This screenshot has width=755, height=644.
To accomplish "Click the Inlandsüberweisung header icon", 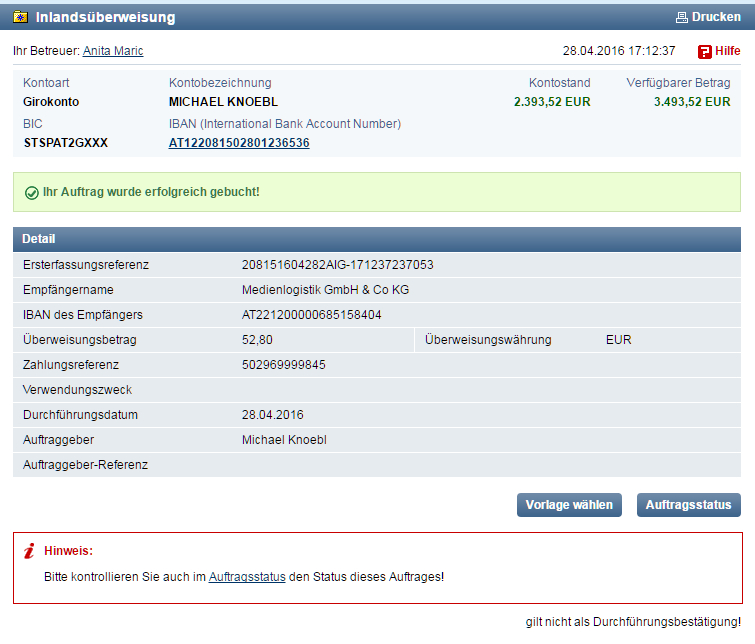I will (x=20, y=17).
